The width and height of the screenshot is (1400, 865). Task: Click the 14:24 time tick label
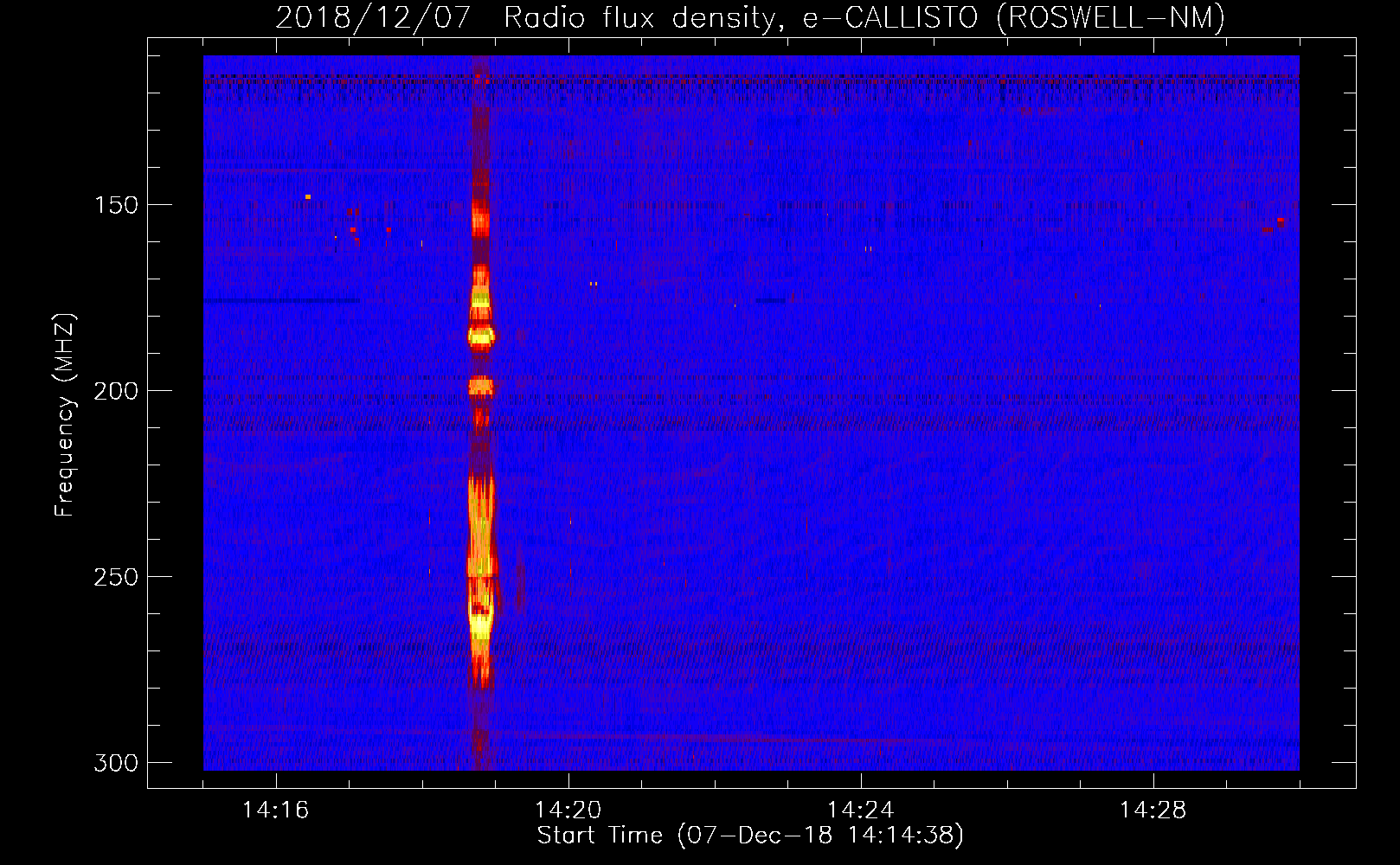tap(861, 811)
